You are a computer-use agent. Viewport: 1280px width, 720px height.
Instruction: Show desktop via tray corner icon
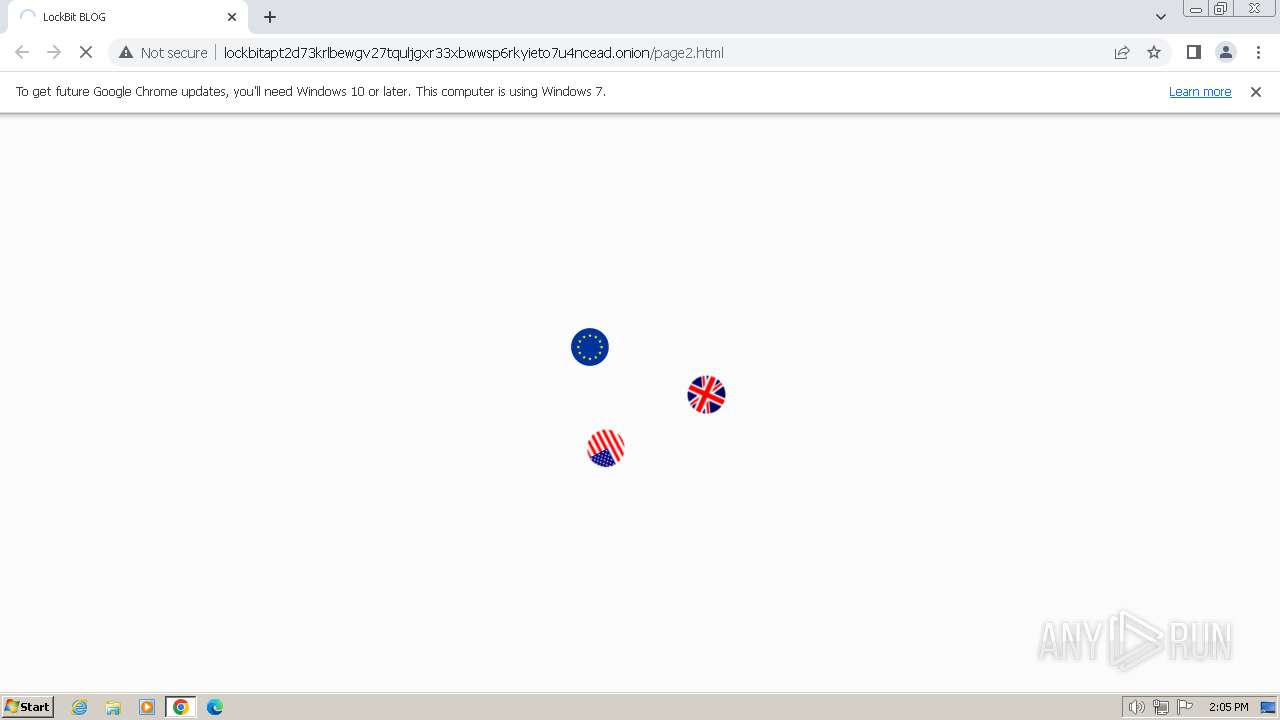pyautogui.click(x=1268, y=707)
